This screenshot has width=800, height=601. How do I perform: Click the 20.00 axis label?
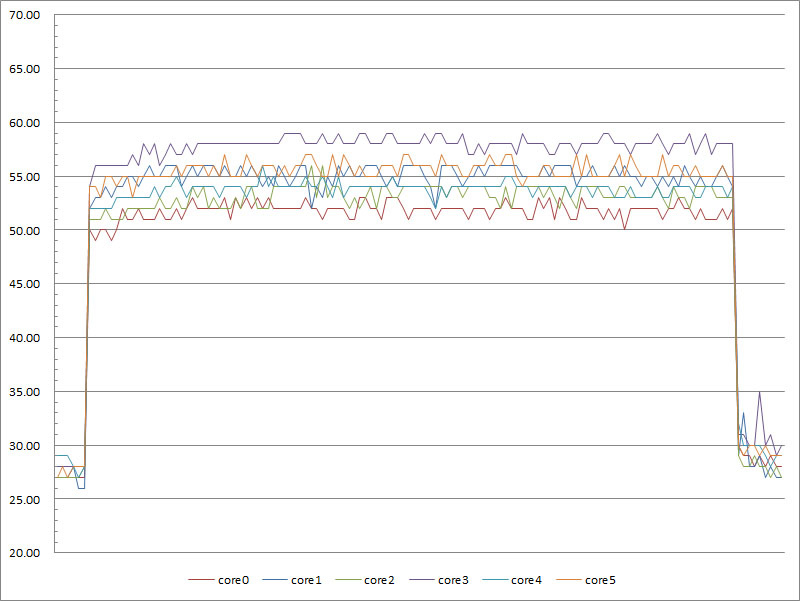[x=24, y=553]
